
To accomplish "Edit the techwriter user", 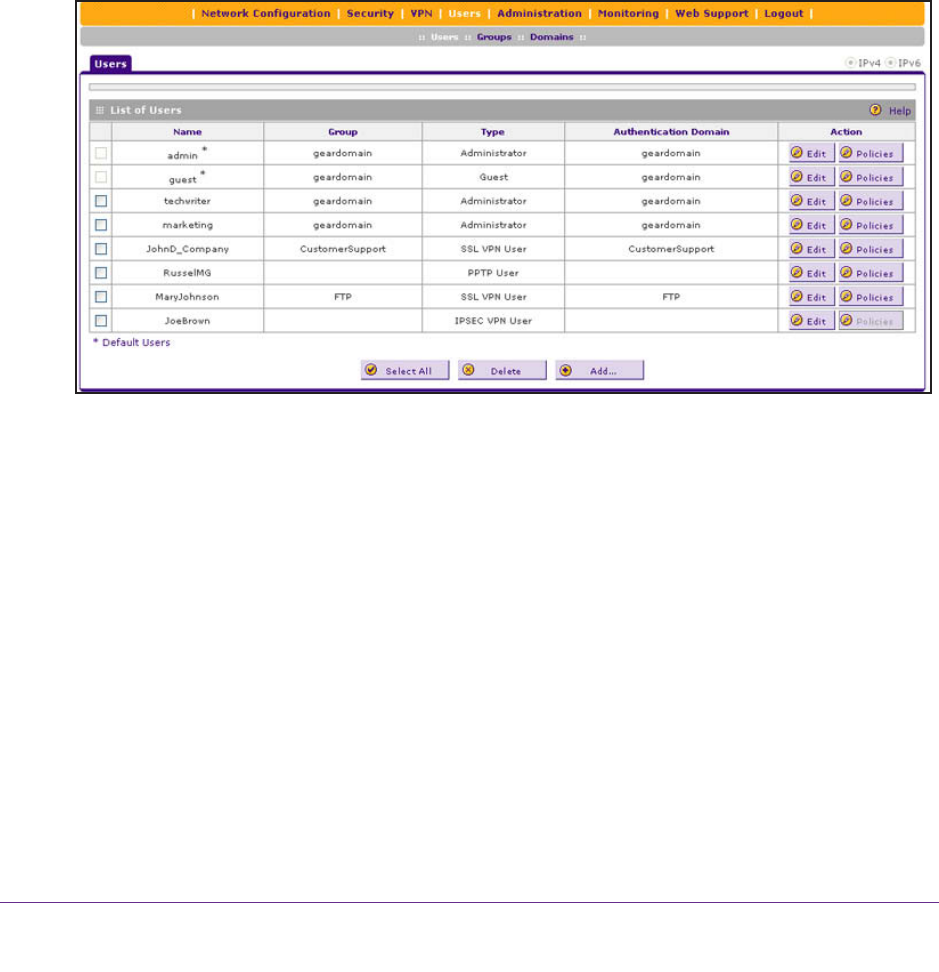I will (x=811, y=201).
